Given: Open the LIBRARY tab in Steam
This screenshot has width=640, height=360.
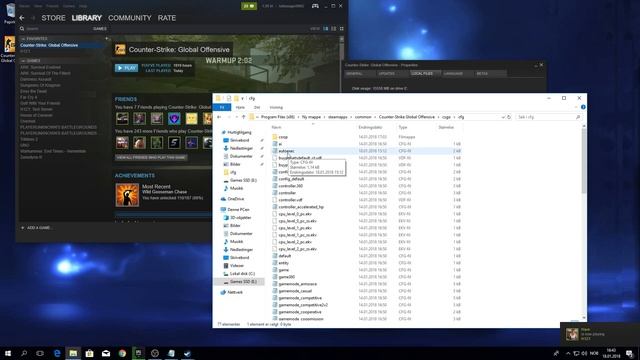Looking at the screenshot, I should pos(87,18).
